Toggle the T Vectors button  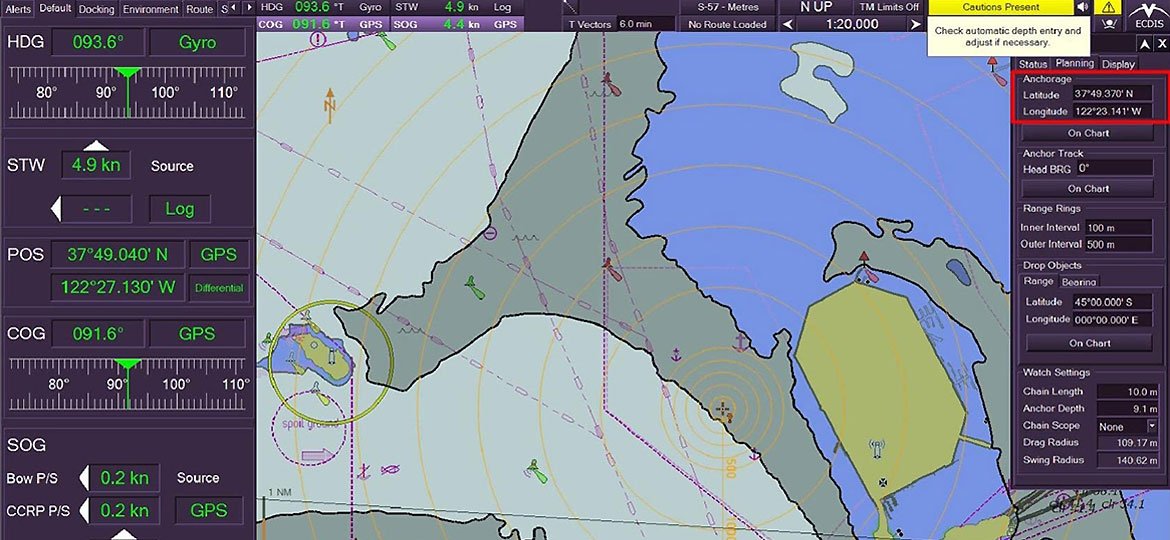point(588,24)
